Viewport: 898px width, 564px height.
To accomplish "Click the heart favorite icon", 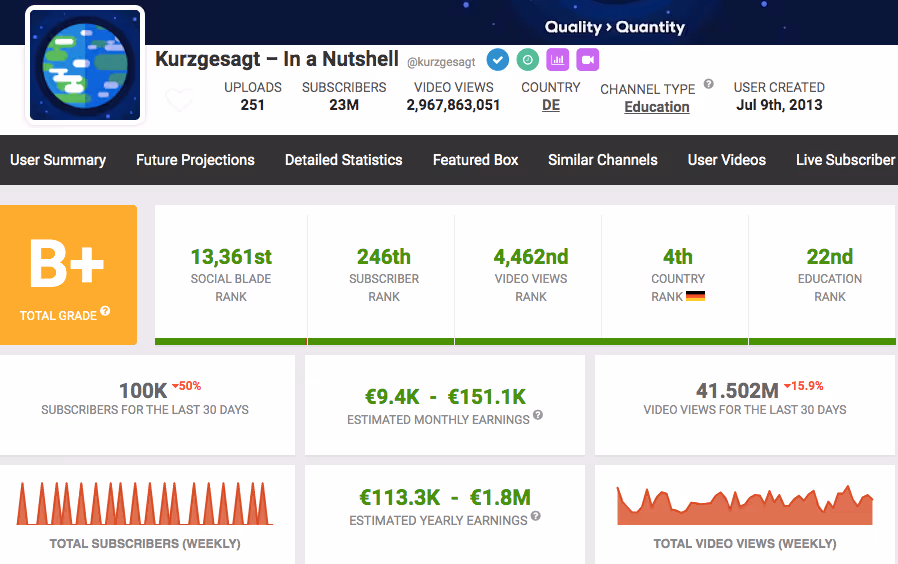I will pos(179,100).
